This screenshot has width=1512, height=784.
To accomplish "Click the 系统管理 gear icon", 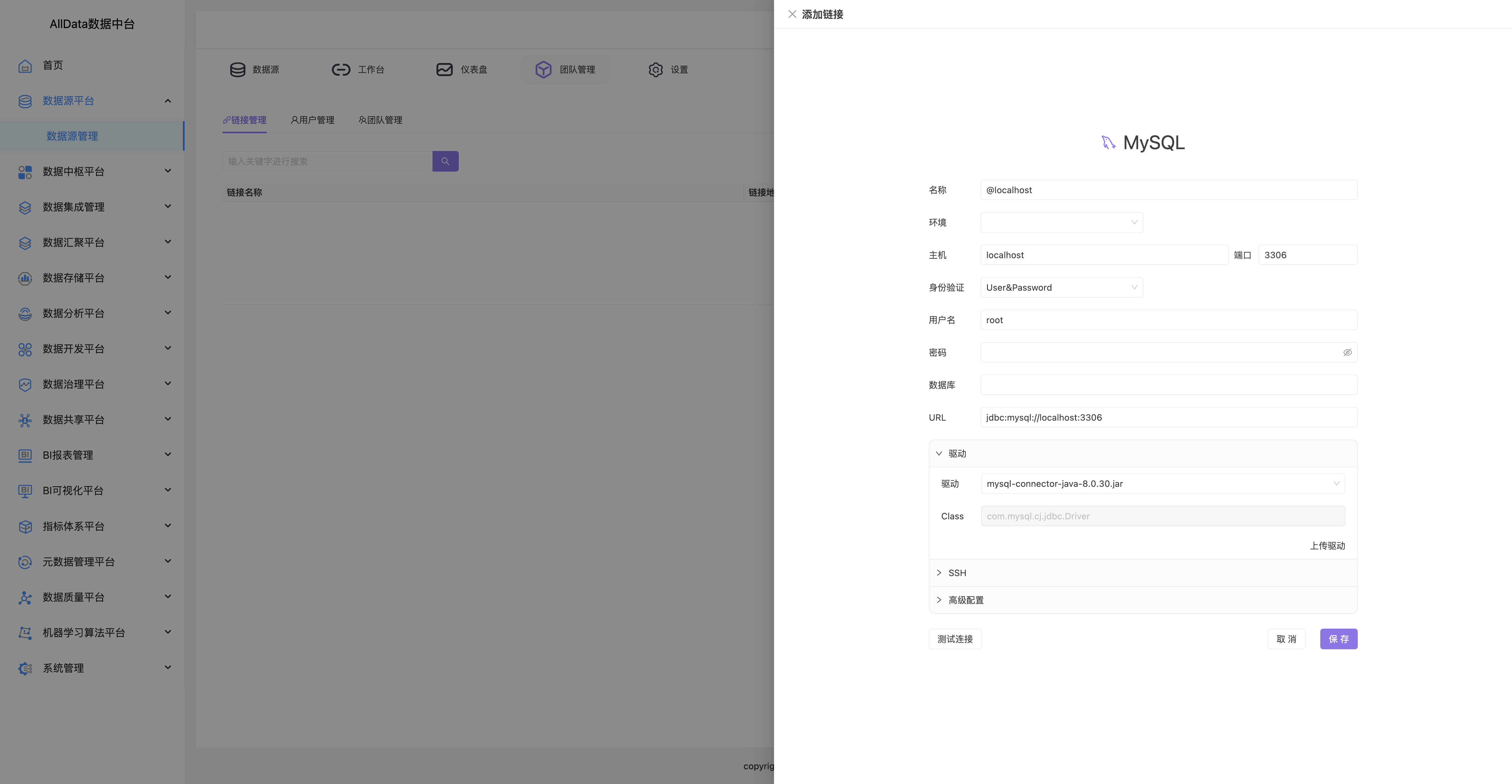I will tap(25, 668).
